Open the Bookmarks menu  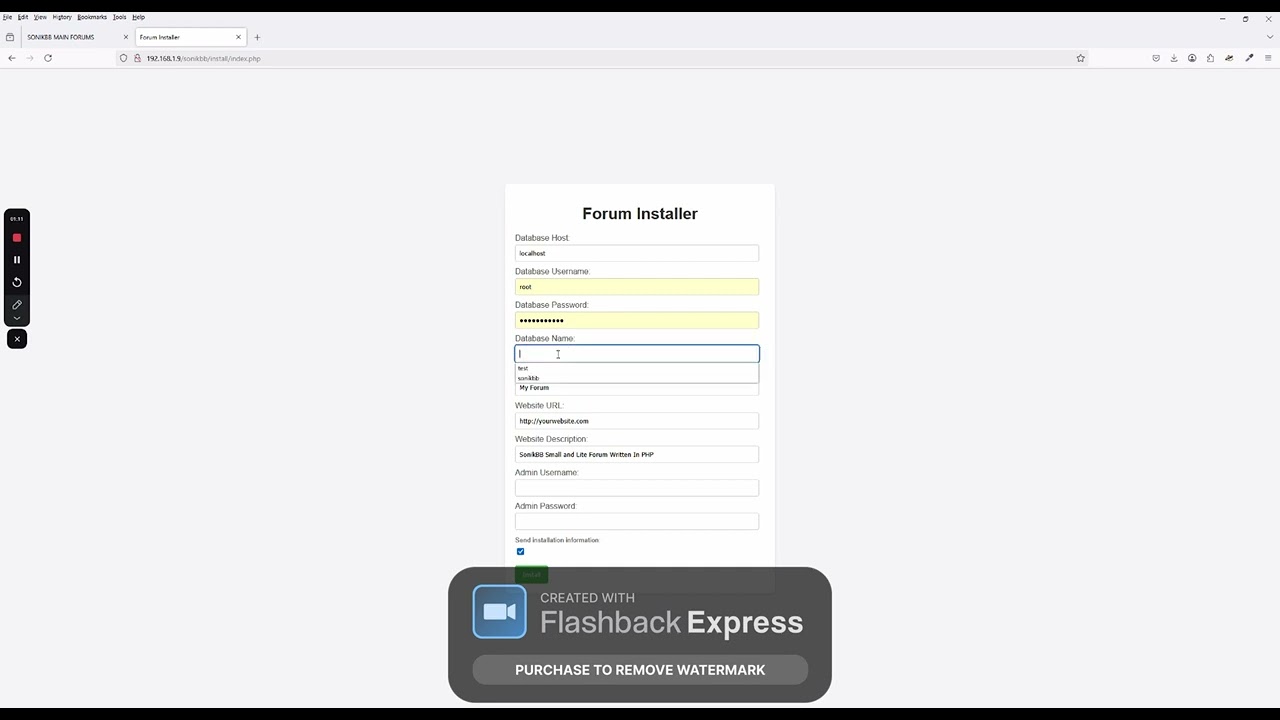[92, 17]
